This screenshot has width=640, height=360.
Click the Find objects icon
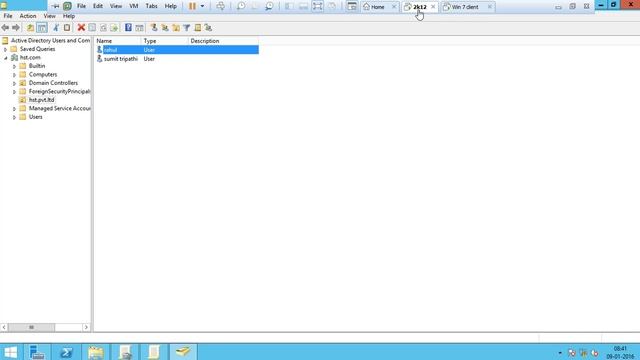(x=198, y=28)
